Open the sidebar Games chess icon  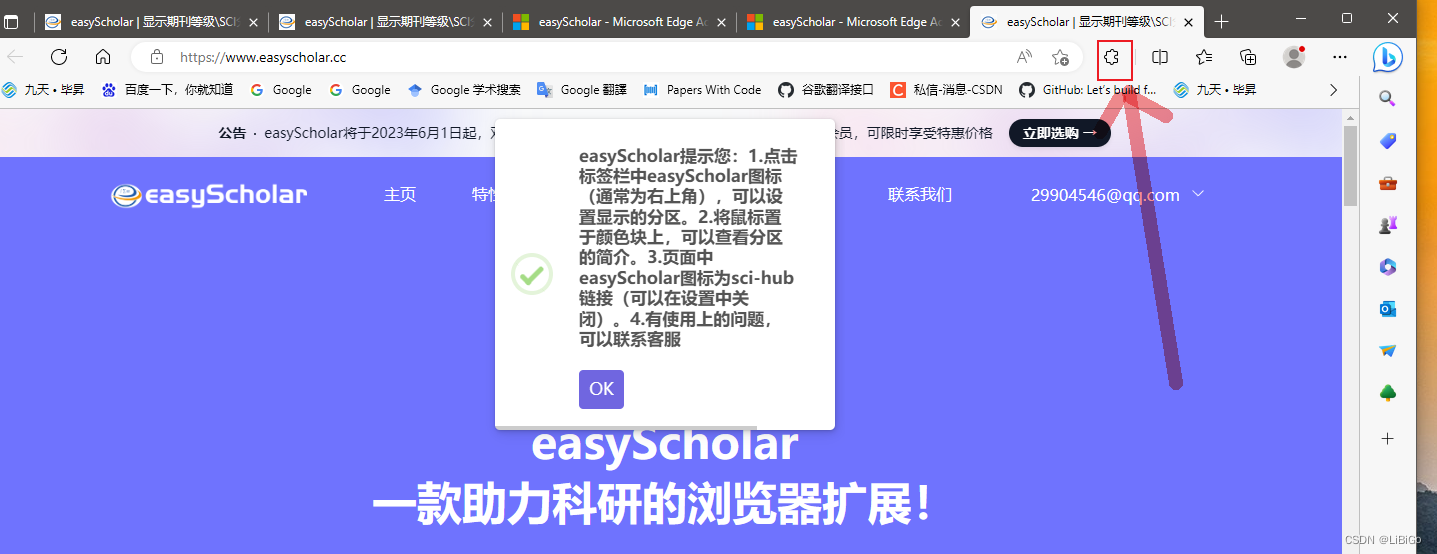(x=1387, y=225)
